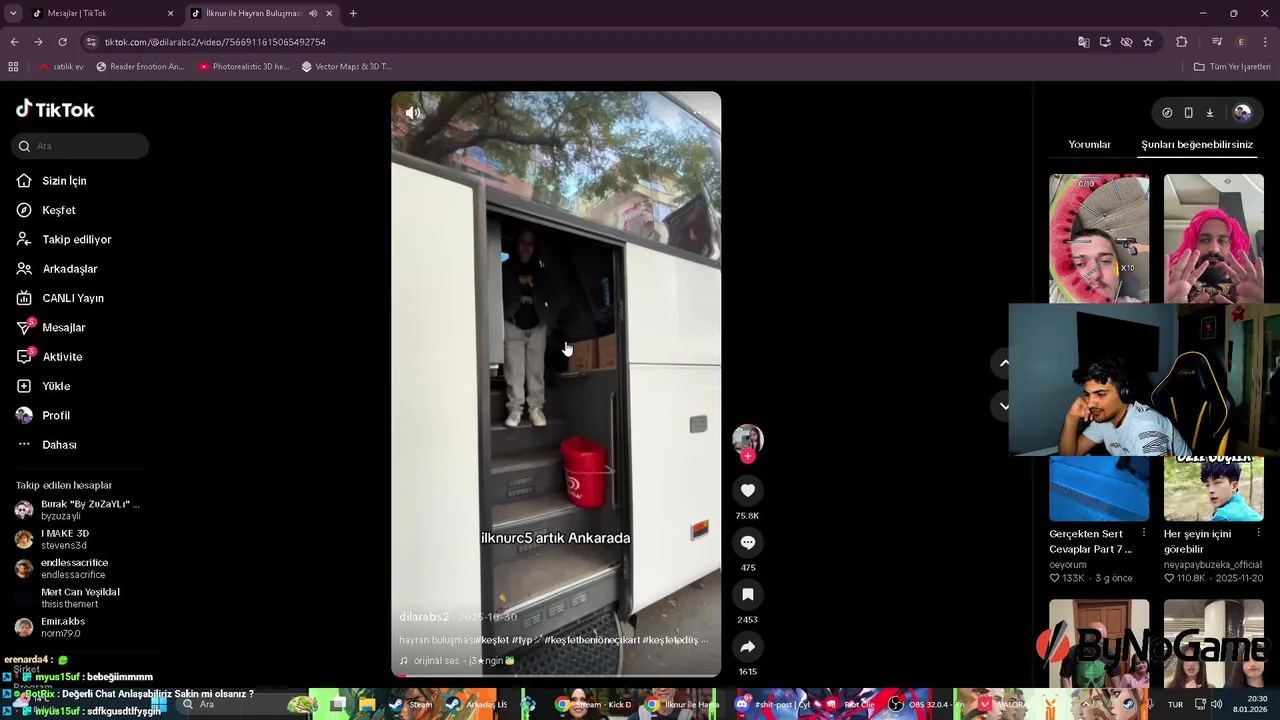Open creator avatar beside the video

tap(747, 439)
